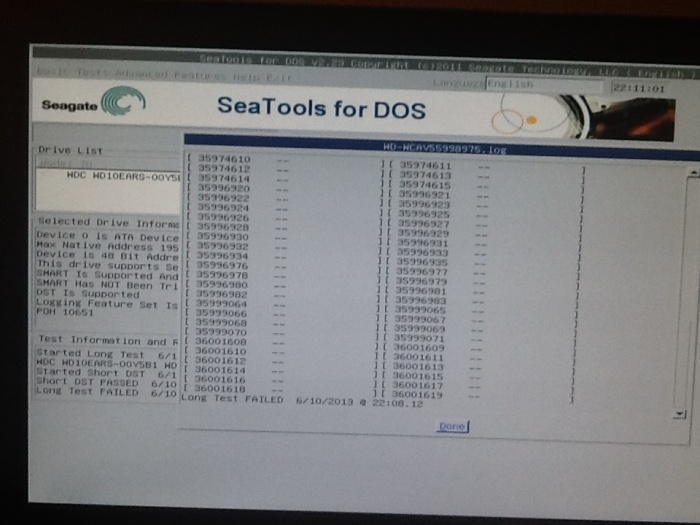Click the DST Is Supported line
The image size is (700, 525).
click(x=88, y=293)
